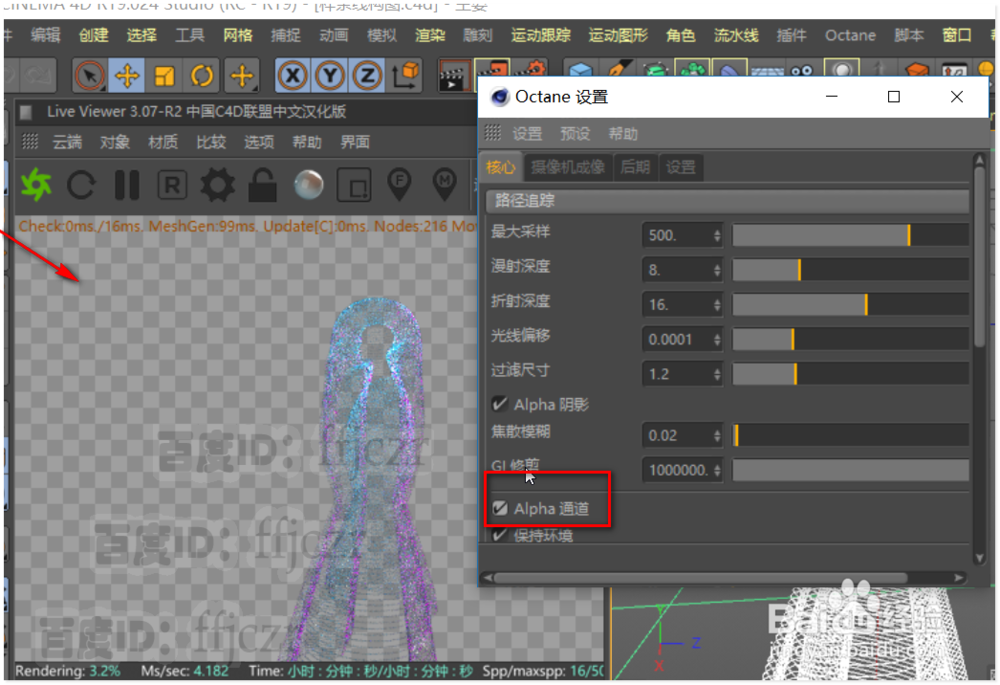Click the 折射深度 stepper arrows

(717, 304)
